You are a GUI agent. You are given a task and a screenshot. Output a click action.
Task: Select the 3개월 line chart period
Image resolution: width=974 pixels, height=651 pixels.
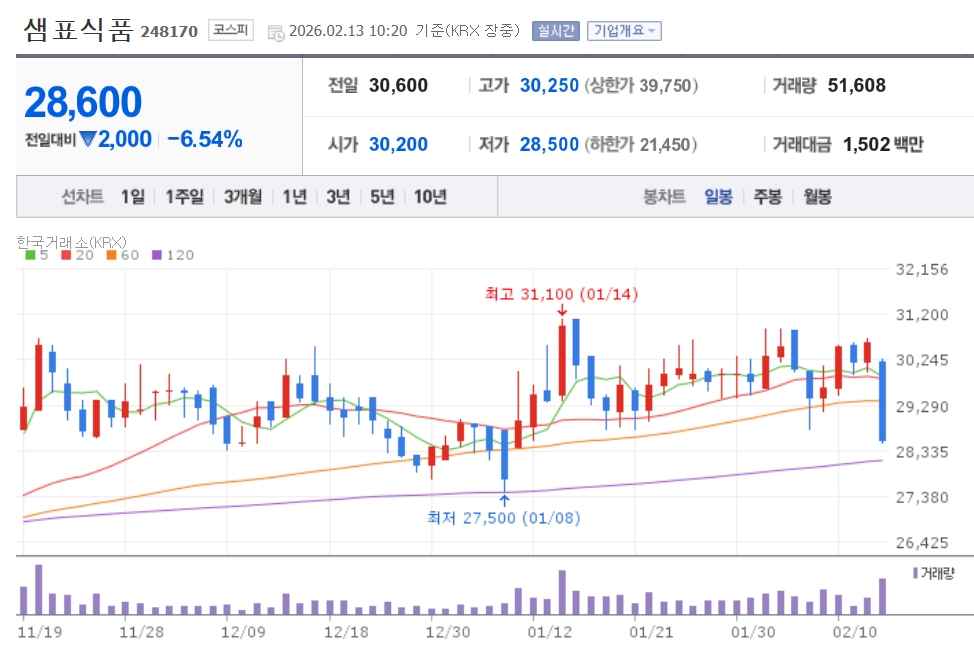click(x=243, y=196)
